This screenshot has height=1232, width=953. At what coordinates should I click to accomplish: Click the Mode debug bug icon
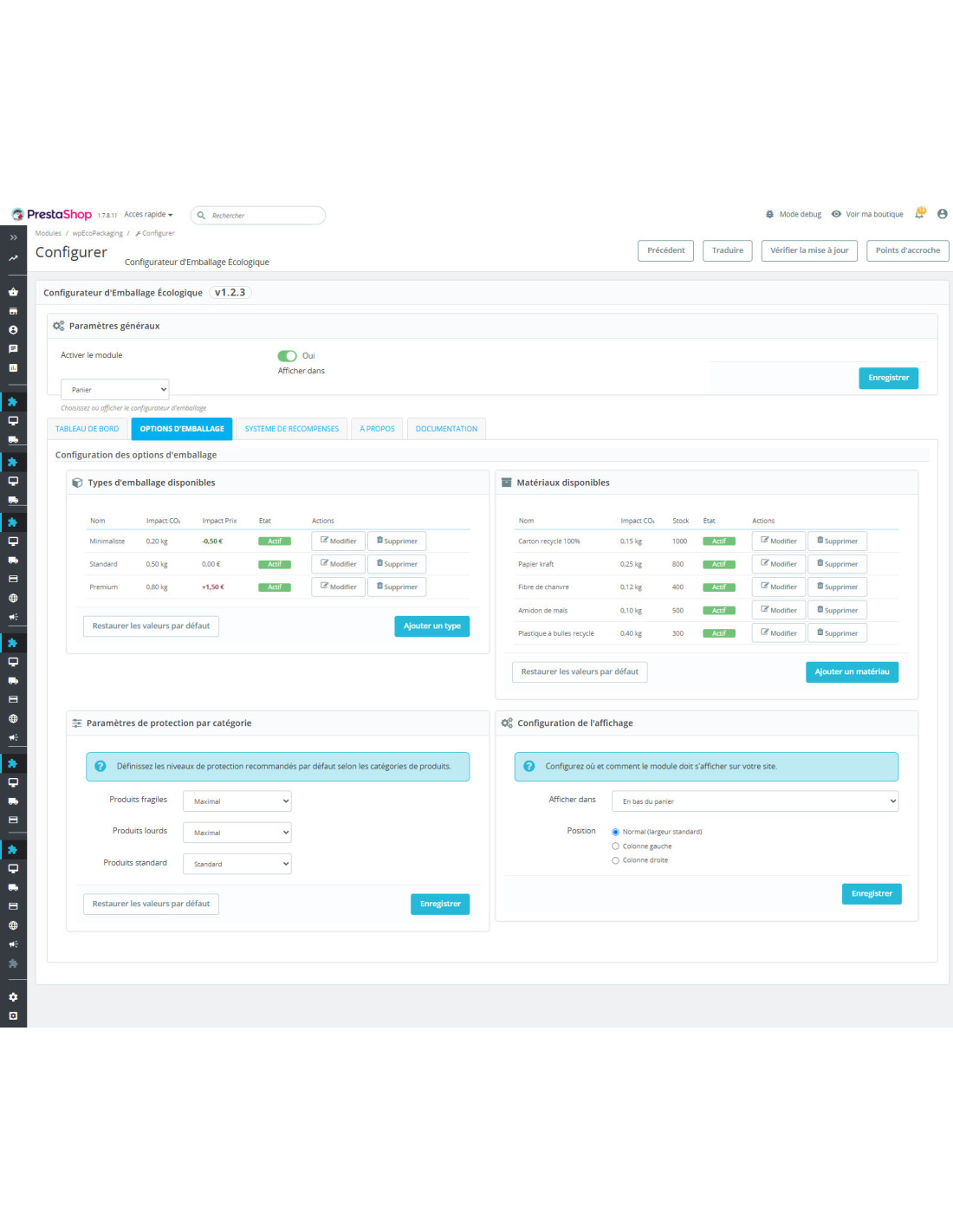[x=769, y=214]
